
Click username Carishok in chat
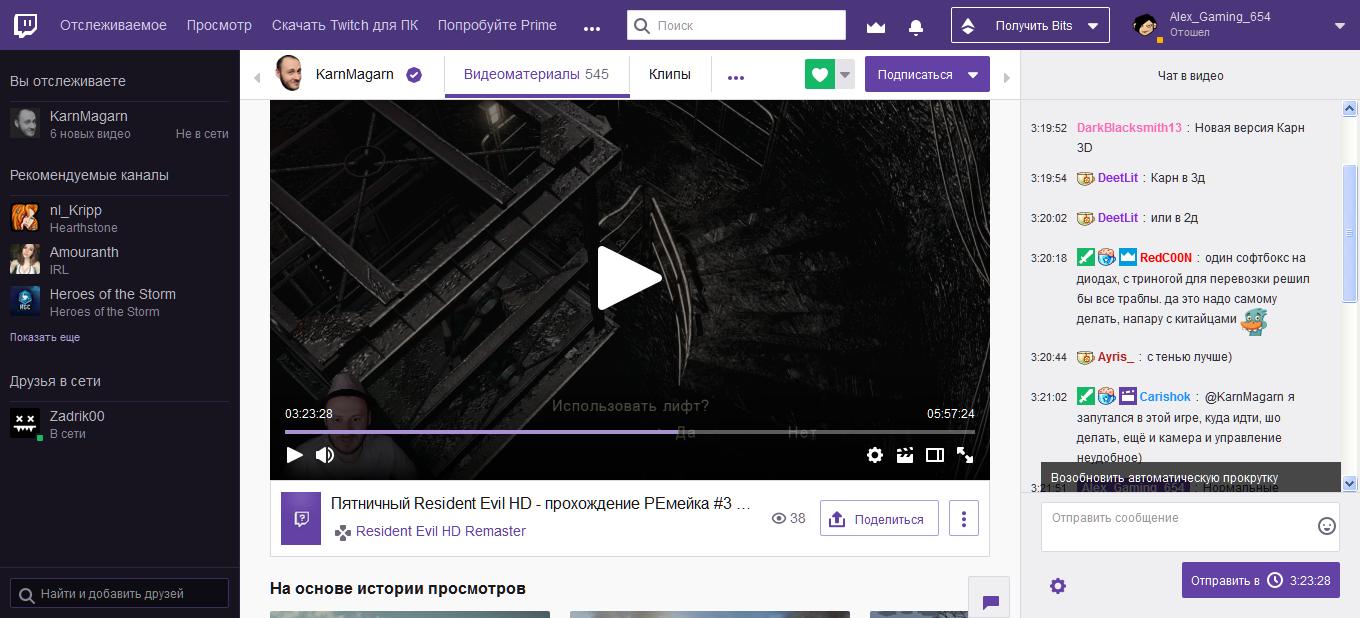click(x=1165, y=397)
